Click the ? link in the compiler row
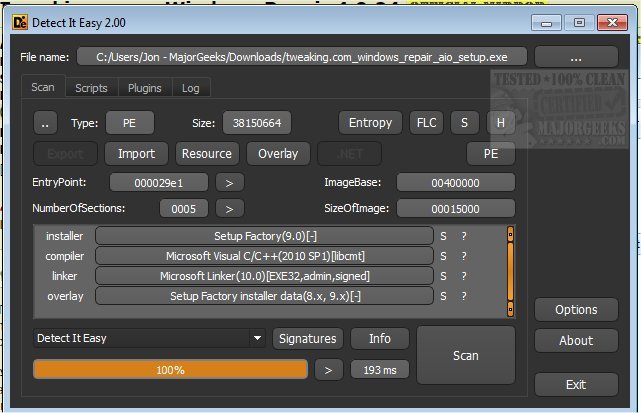641x413 pixels. [464, 256]
